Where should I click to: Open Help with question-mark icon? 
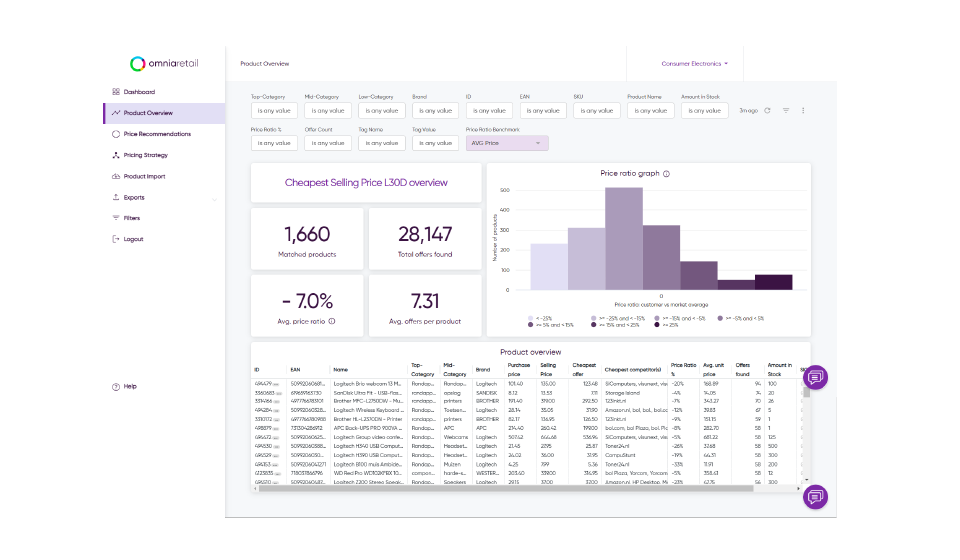tap(116, 387)
